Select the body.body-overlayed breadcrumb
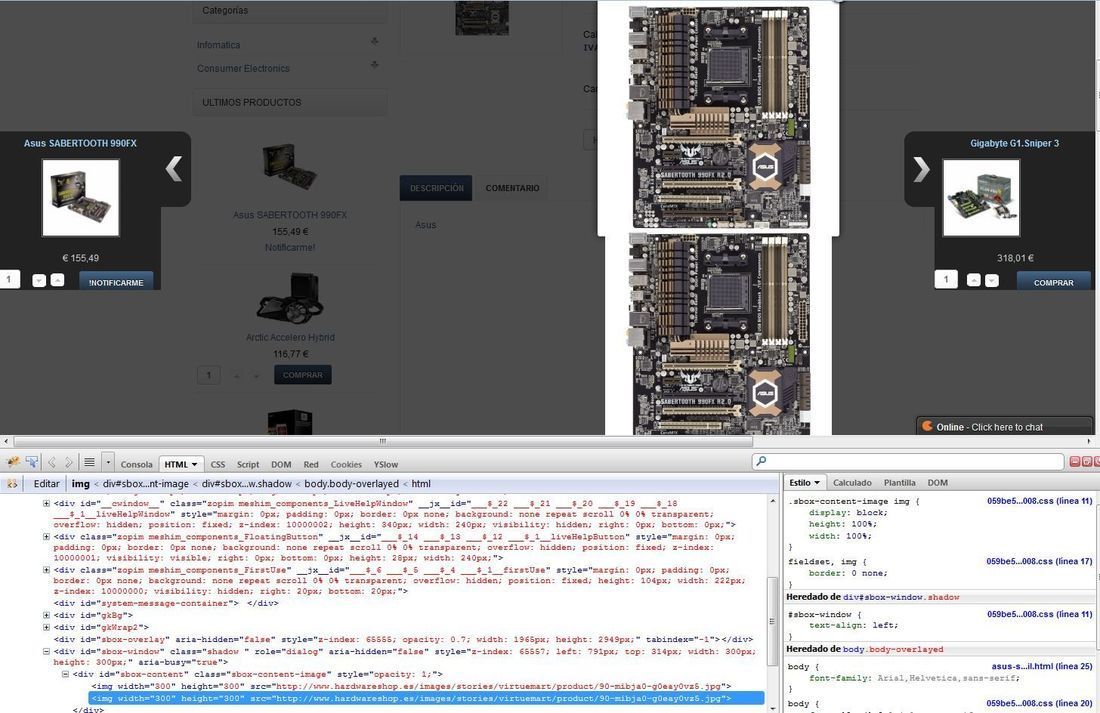Screen dimensions: 1100x713 coord(351,484)
